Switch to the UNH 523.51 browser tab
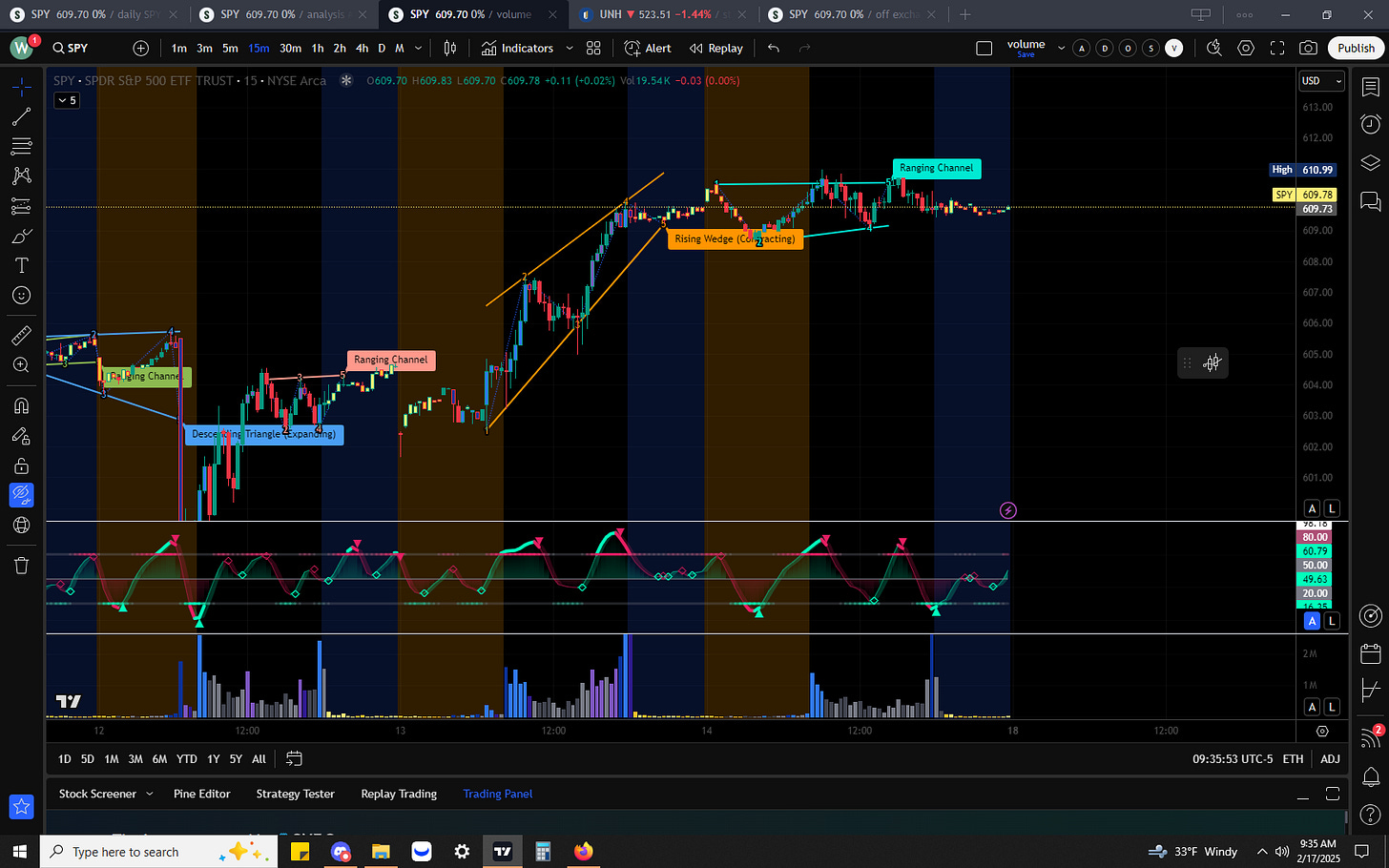This screenshot has width=1389, height=868. (x=664, y=14)
